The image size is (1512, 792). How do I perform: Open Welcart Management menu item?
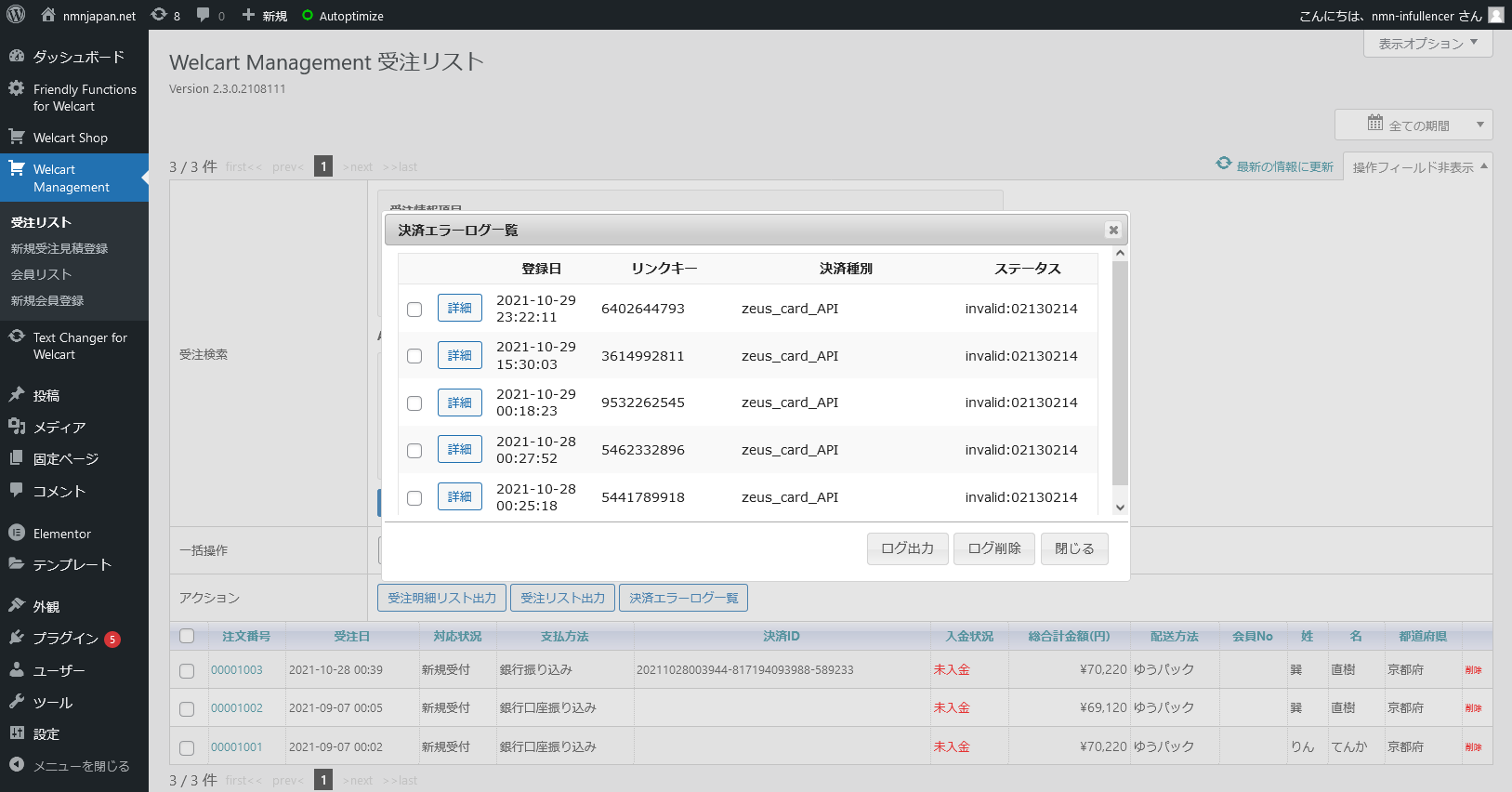(74, 178)
